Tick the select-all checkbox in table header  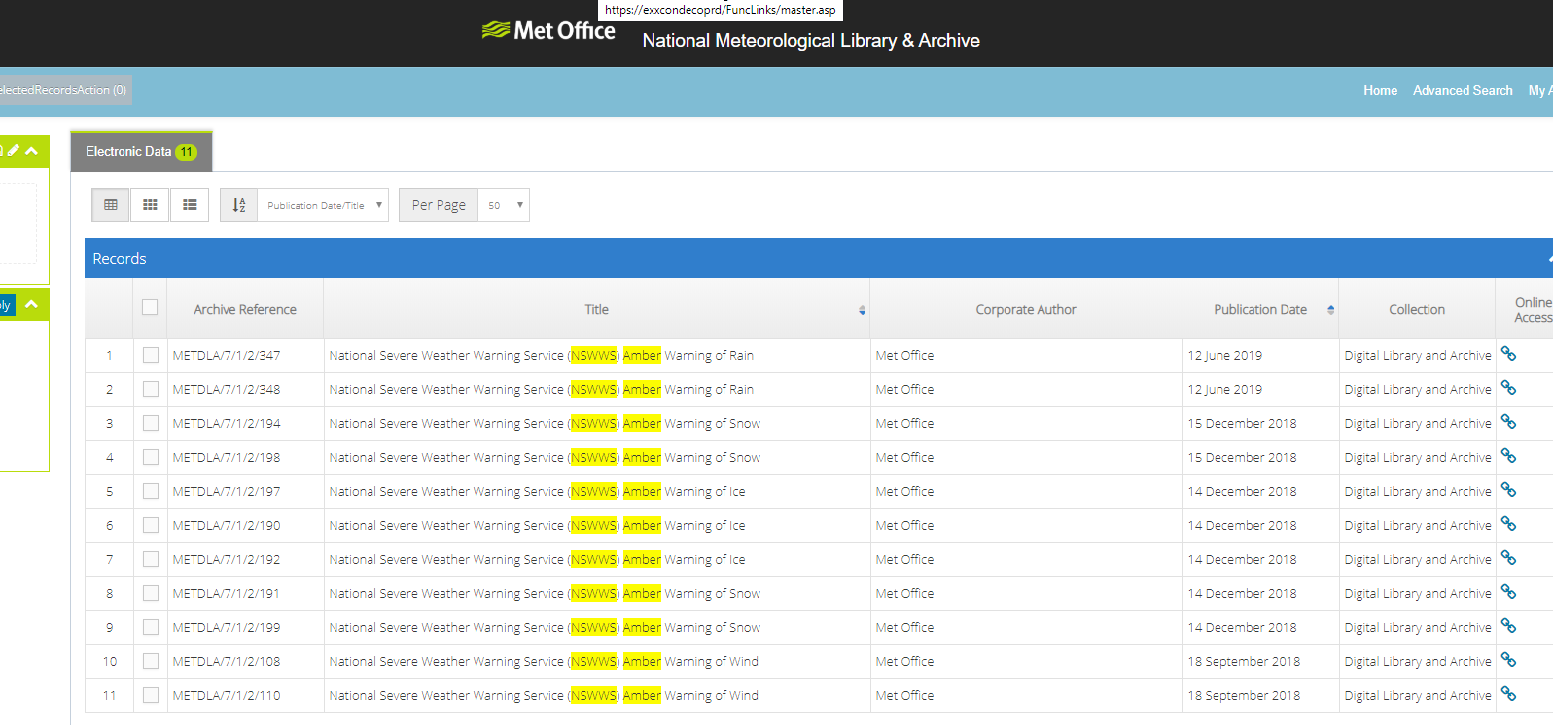click(150, 308)
